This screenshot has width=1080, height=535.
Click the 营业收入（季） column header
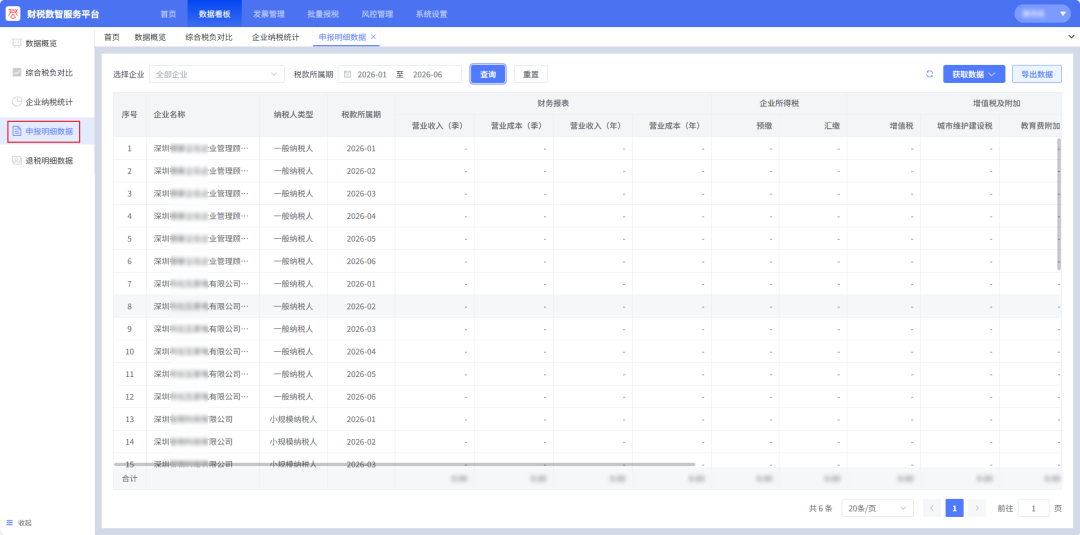tap(436, 126)
